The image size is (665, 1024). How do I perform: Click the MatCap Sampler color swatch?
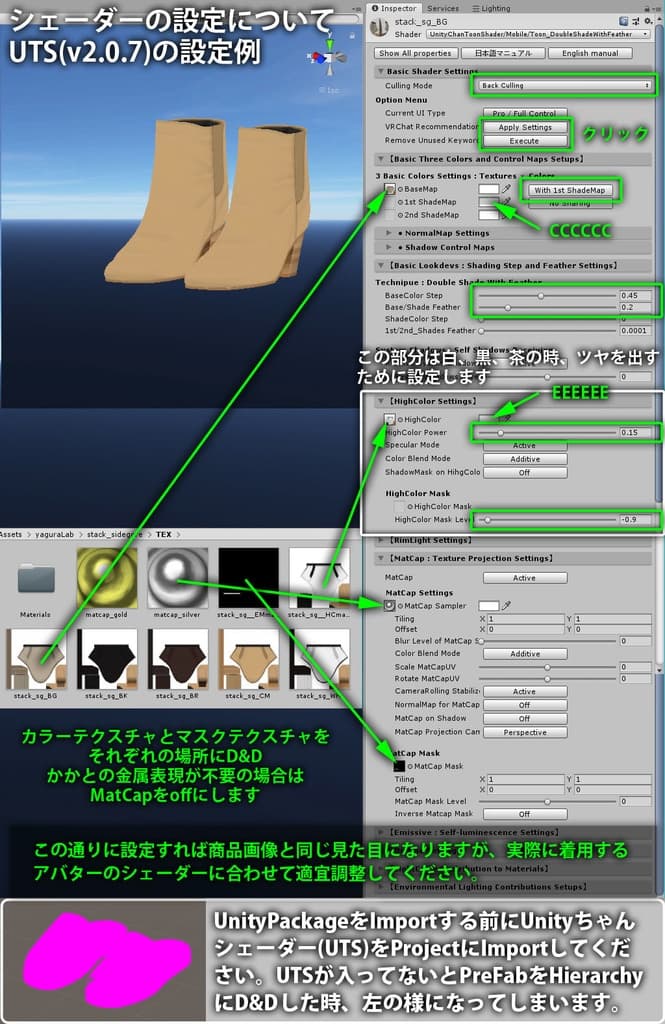(489, 605)
